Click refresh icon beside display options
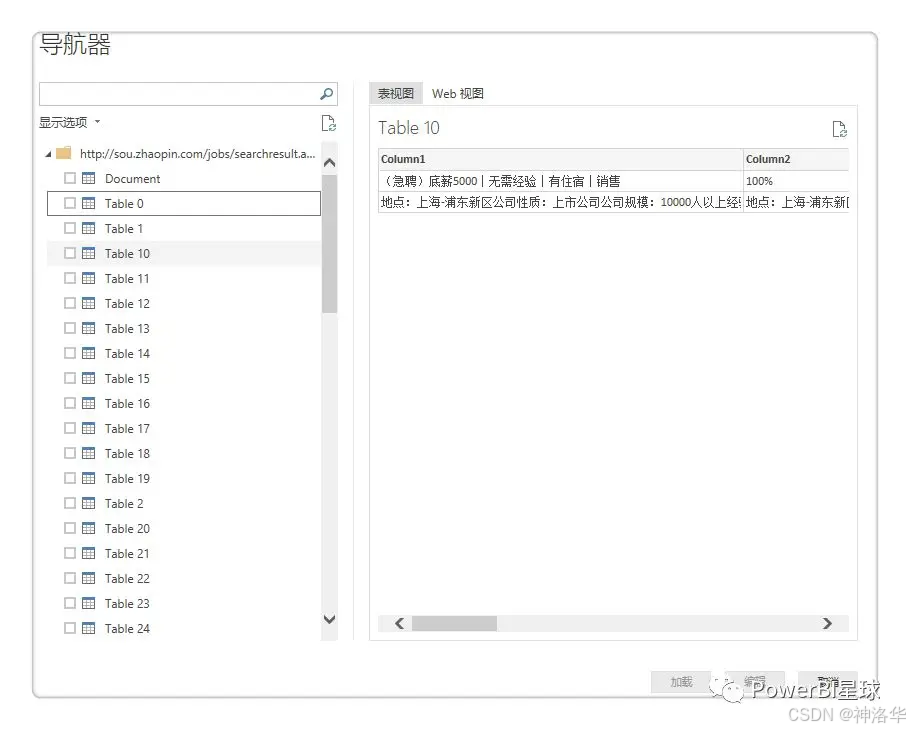Viewport: 910px width, 730px height. tap(328, 123)
